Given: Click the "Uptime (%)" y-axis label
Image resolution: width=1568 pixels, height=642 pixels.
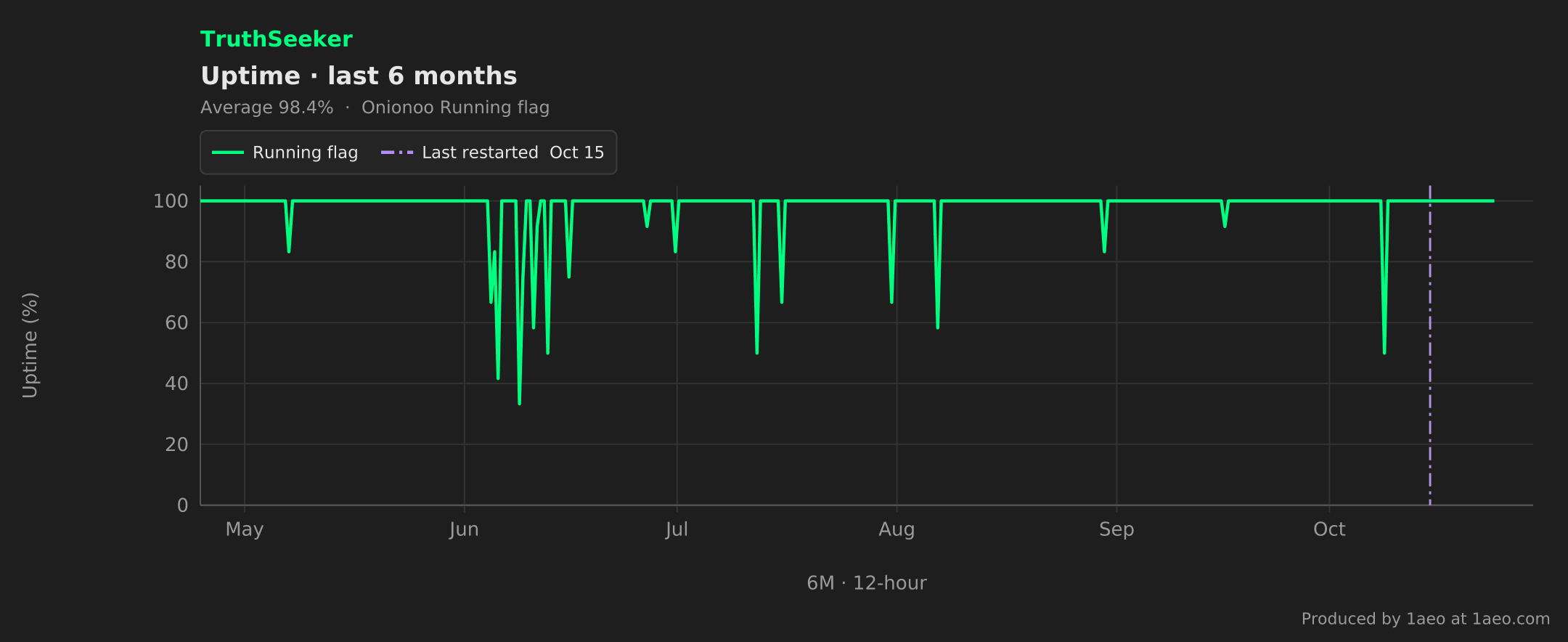Looking at the screenshot, I should [30, 346].
